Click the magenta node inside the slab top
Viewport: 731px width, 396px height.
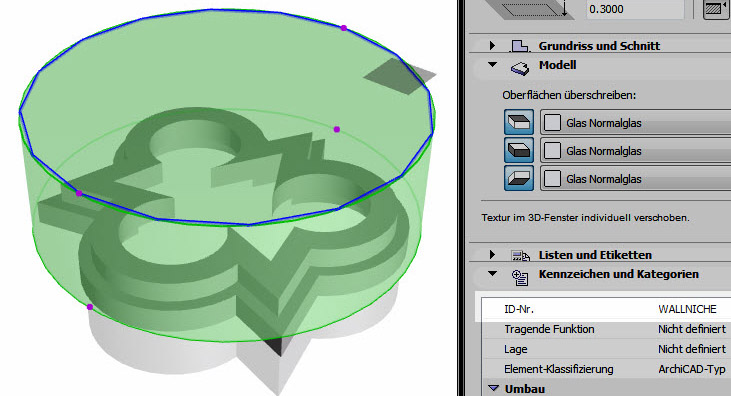click(337, 129)
